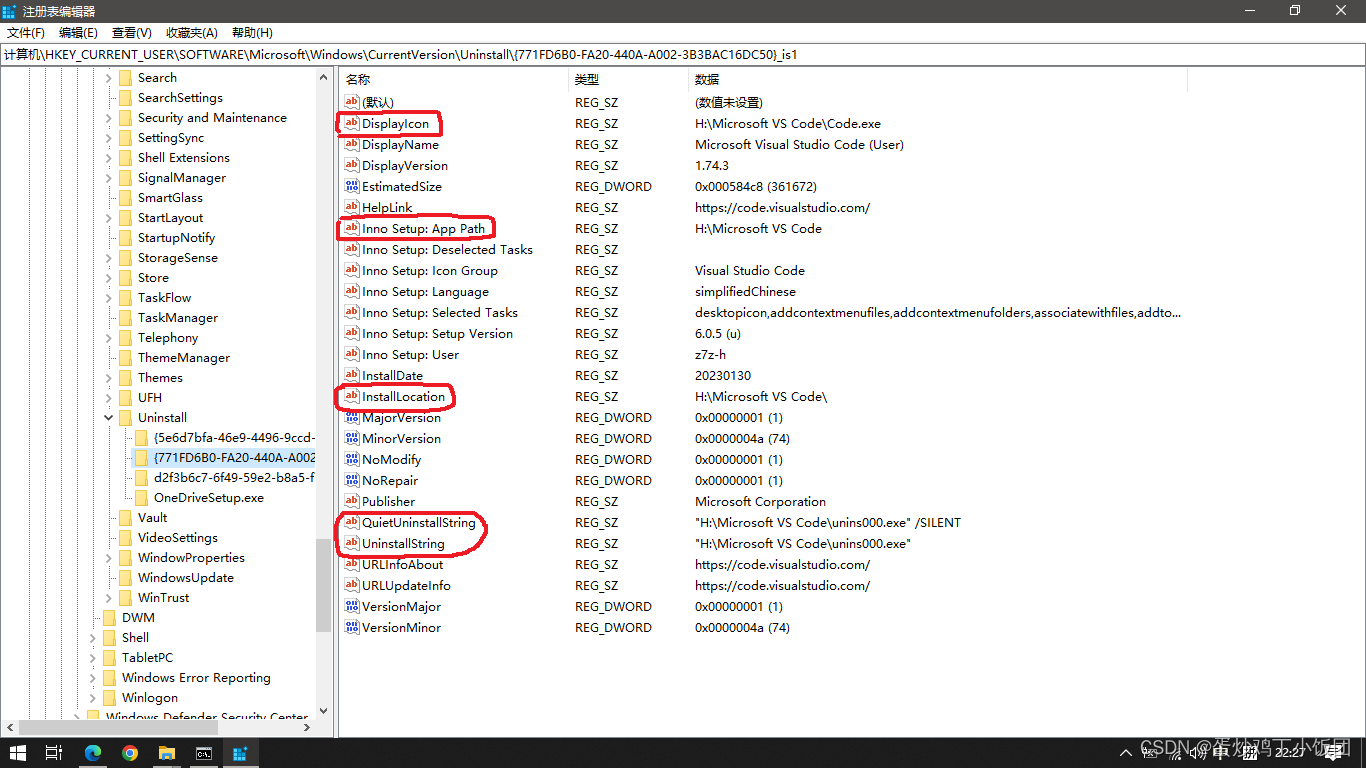Select the DisplayName value entry
Screen dimensions: 1366x768
[x=400, y=144]
